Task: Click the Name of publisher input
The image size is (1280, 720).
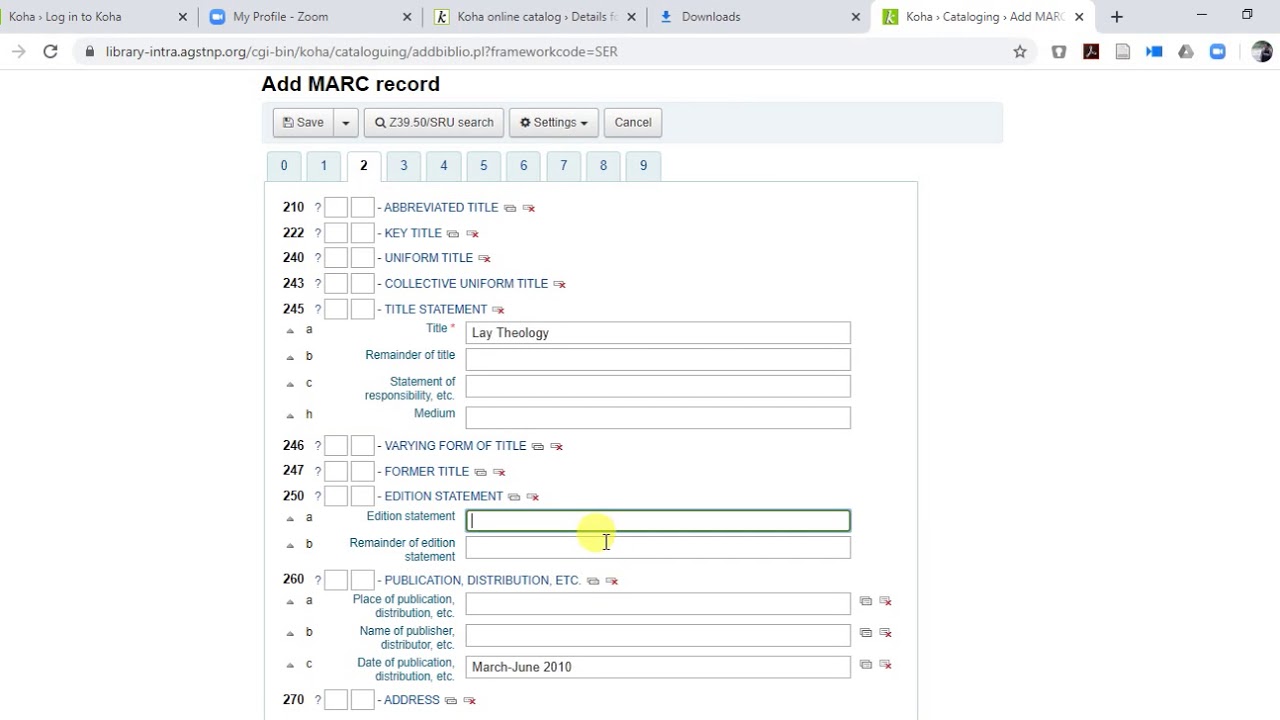Action: pyautogui.click(x=658, y=635)
